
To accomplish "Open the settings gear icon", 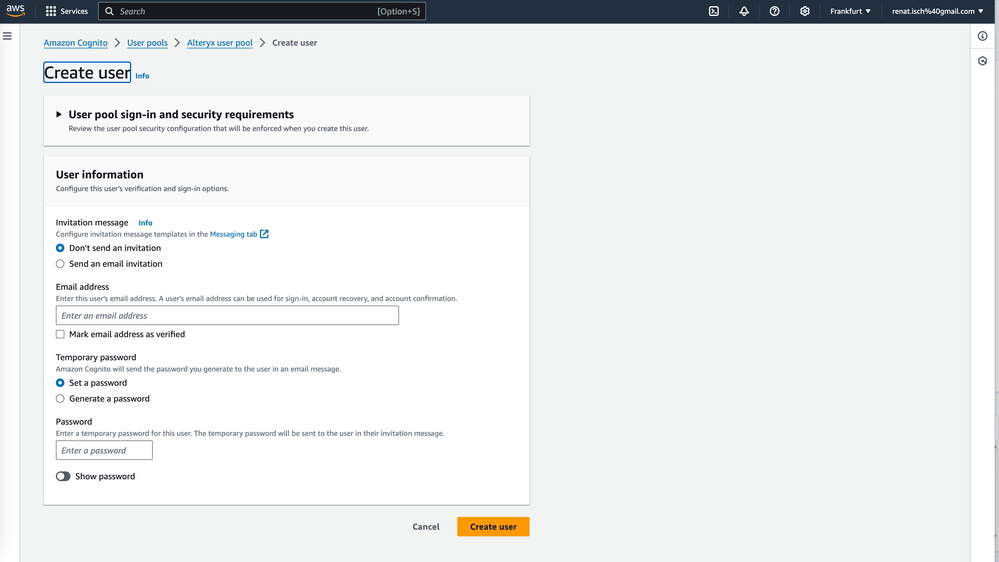I will (x=805, y=11).
